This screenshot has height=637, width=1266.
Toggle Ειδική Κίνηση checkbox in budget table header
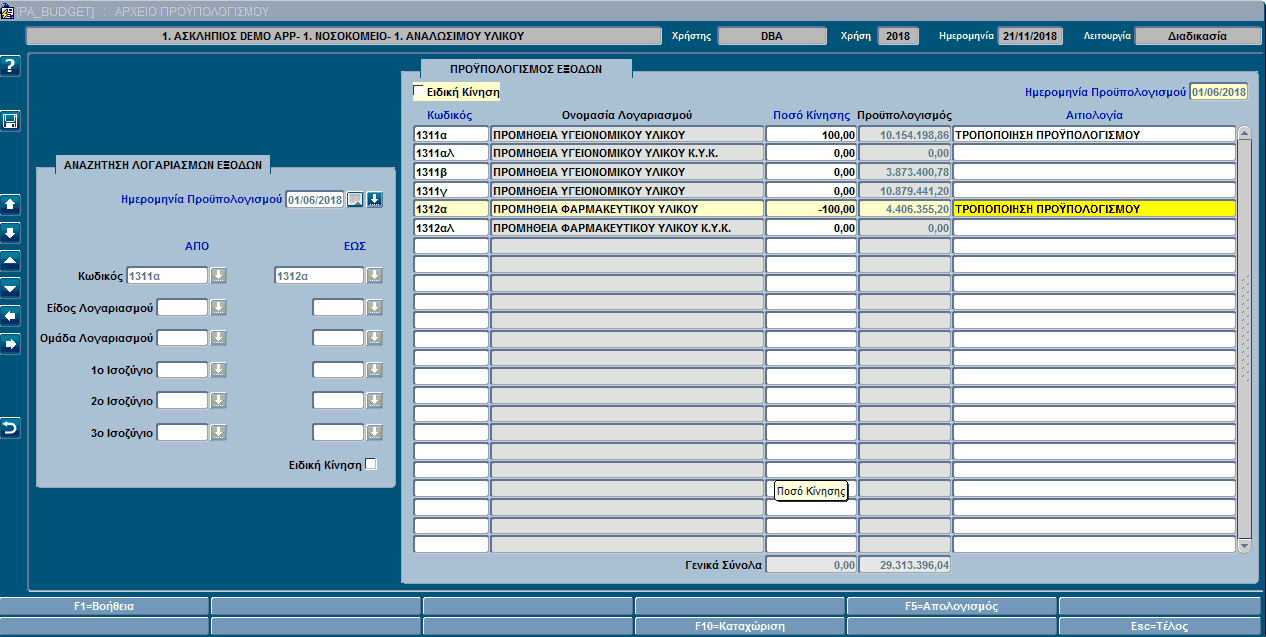tap(419, 92)
